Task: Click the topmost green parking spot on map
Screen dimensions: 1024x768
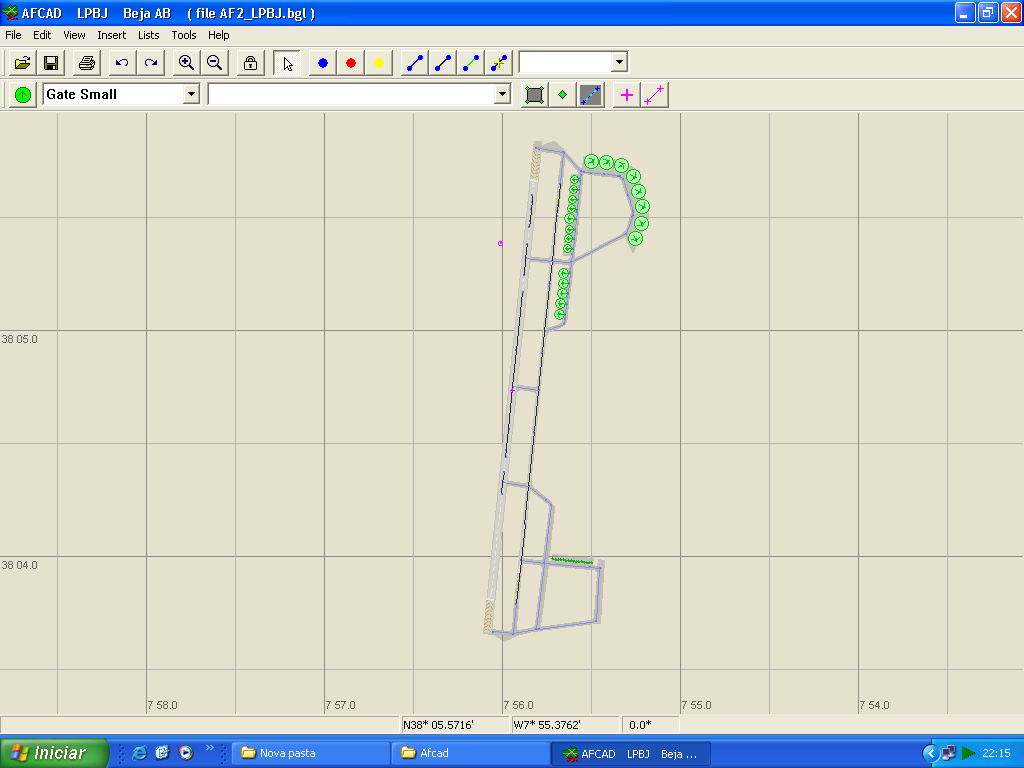Action: click(x=591, y=161)
